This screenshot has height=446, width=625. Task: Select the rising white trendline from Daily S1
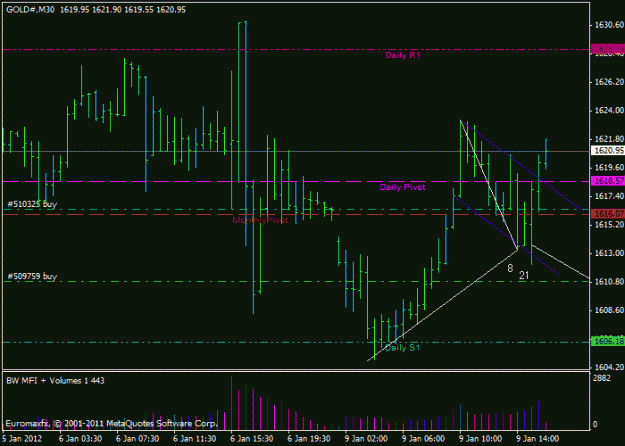click(442, 305)
